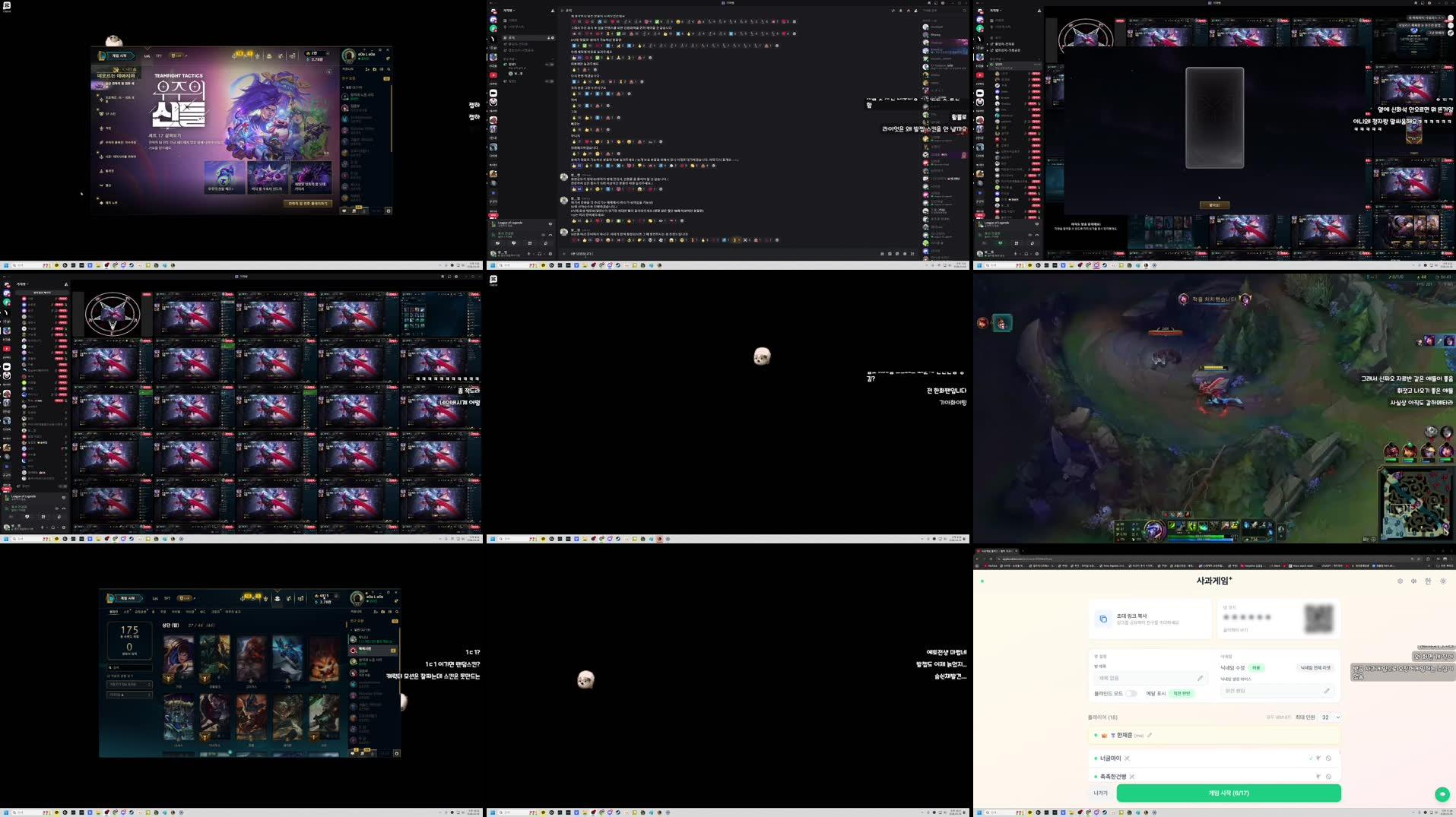Open add-friend icon in the champion collection client

point(375,611)
